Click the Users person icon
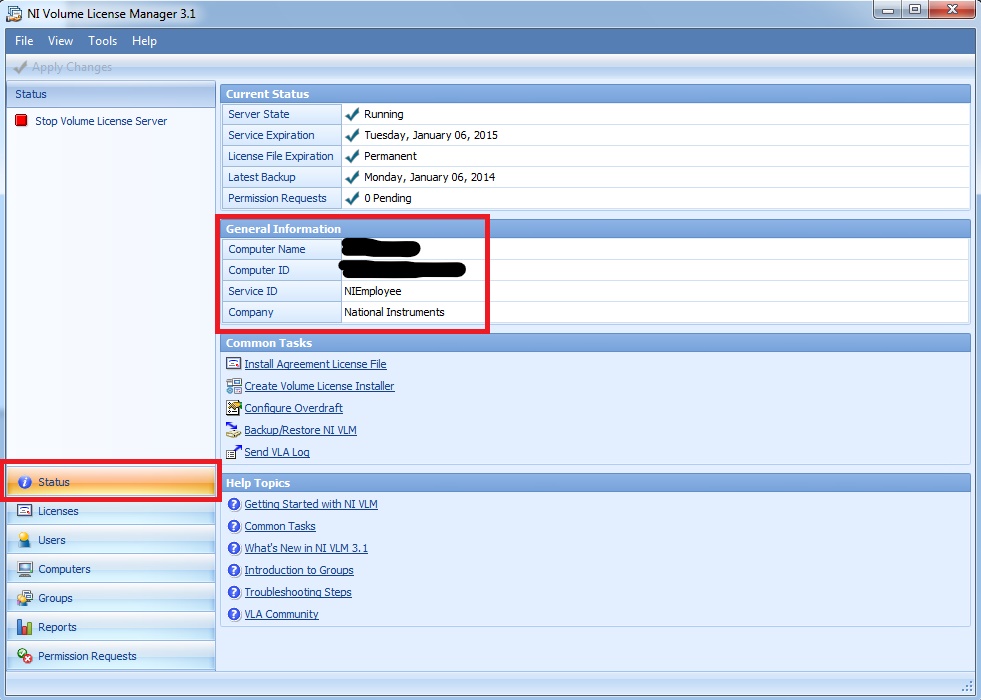The height and width of the screenshot is (700, 981). (x=24, y=539)
